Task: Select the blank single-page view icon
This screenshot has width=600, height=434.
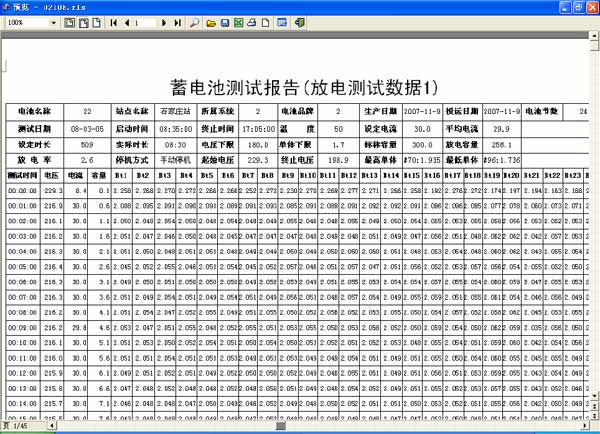Action: pyautogui.click(x=97, y=23)
